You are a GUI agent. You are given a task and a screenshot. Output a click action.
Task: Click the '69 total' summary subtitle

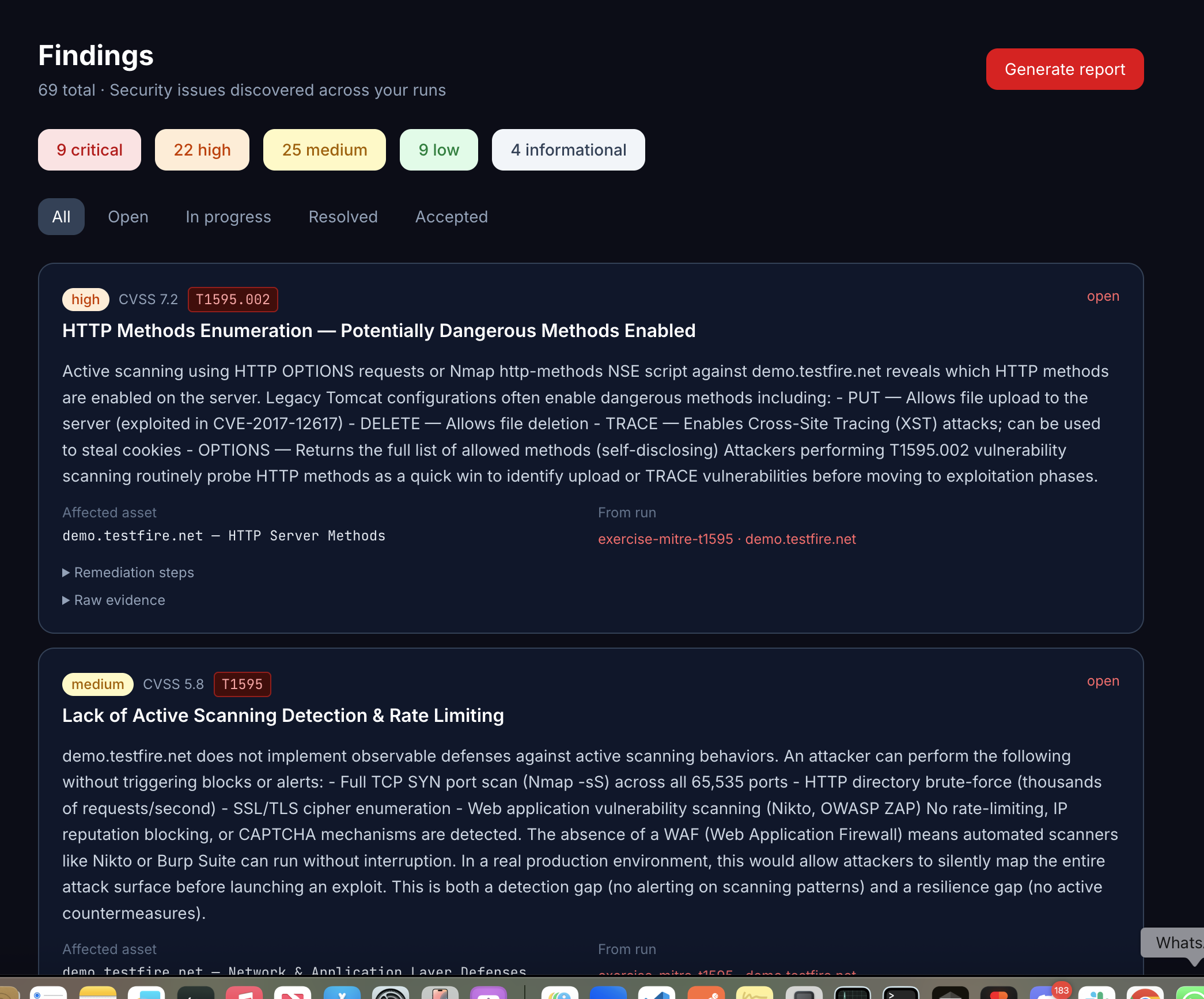[242, 90]
